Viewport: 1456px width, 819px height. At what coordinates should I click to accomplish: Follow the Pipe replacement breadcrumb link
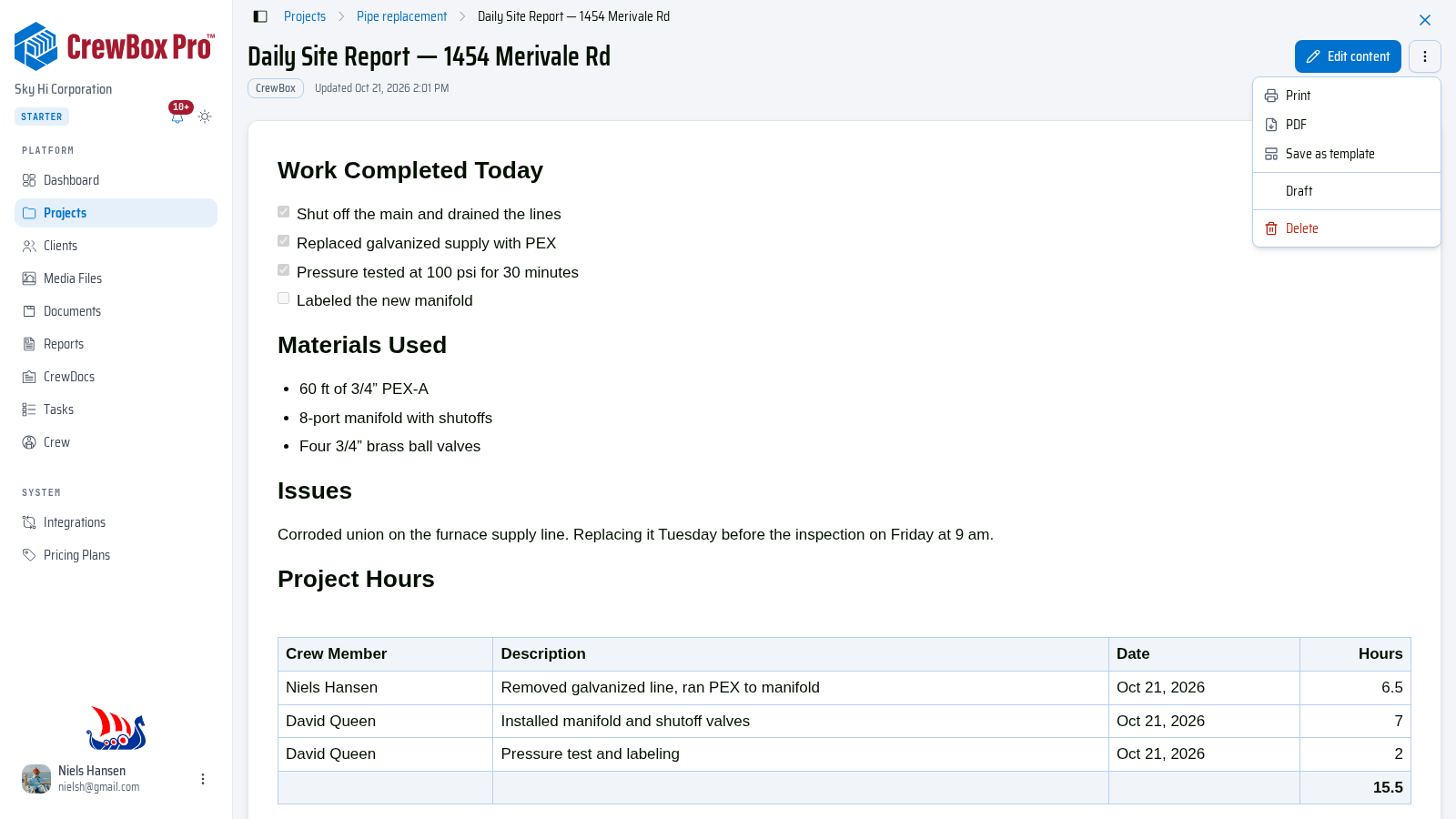click(401, 16)
